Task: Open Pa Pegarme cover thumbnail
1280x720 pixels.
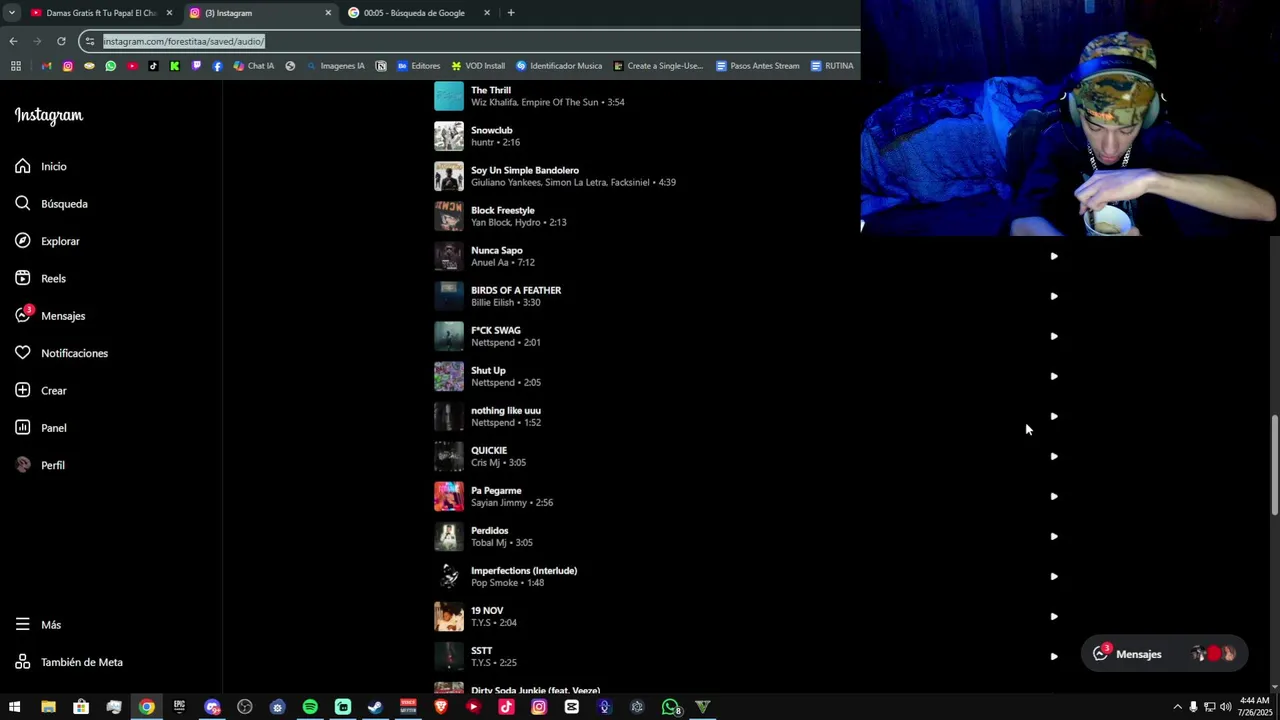Action: 449,496
